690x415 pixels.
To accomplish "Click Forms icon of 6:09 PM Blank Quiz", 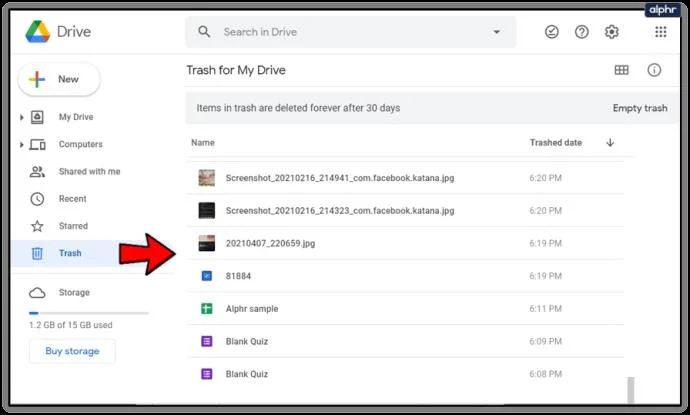I will point(207,341).
